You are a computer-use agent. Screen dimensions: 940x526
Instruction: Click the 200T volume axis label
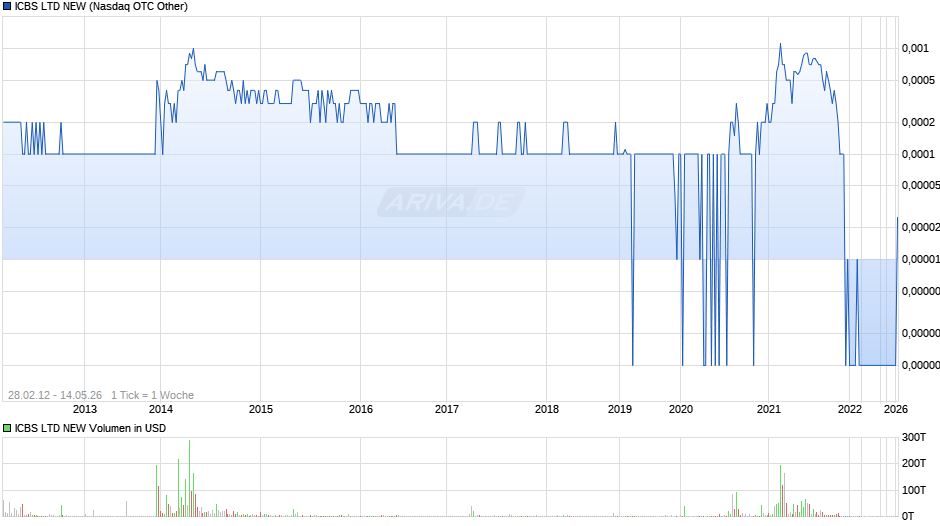click(x=914, y=463)
